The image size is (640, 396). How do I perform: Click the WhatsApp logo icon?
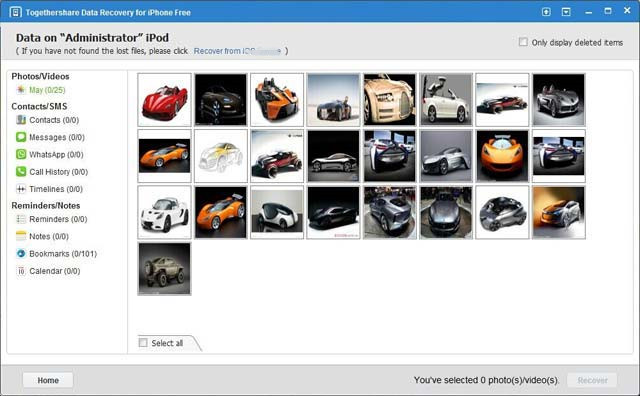tap(21, 154)
